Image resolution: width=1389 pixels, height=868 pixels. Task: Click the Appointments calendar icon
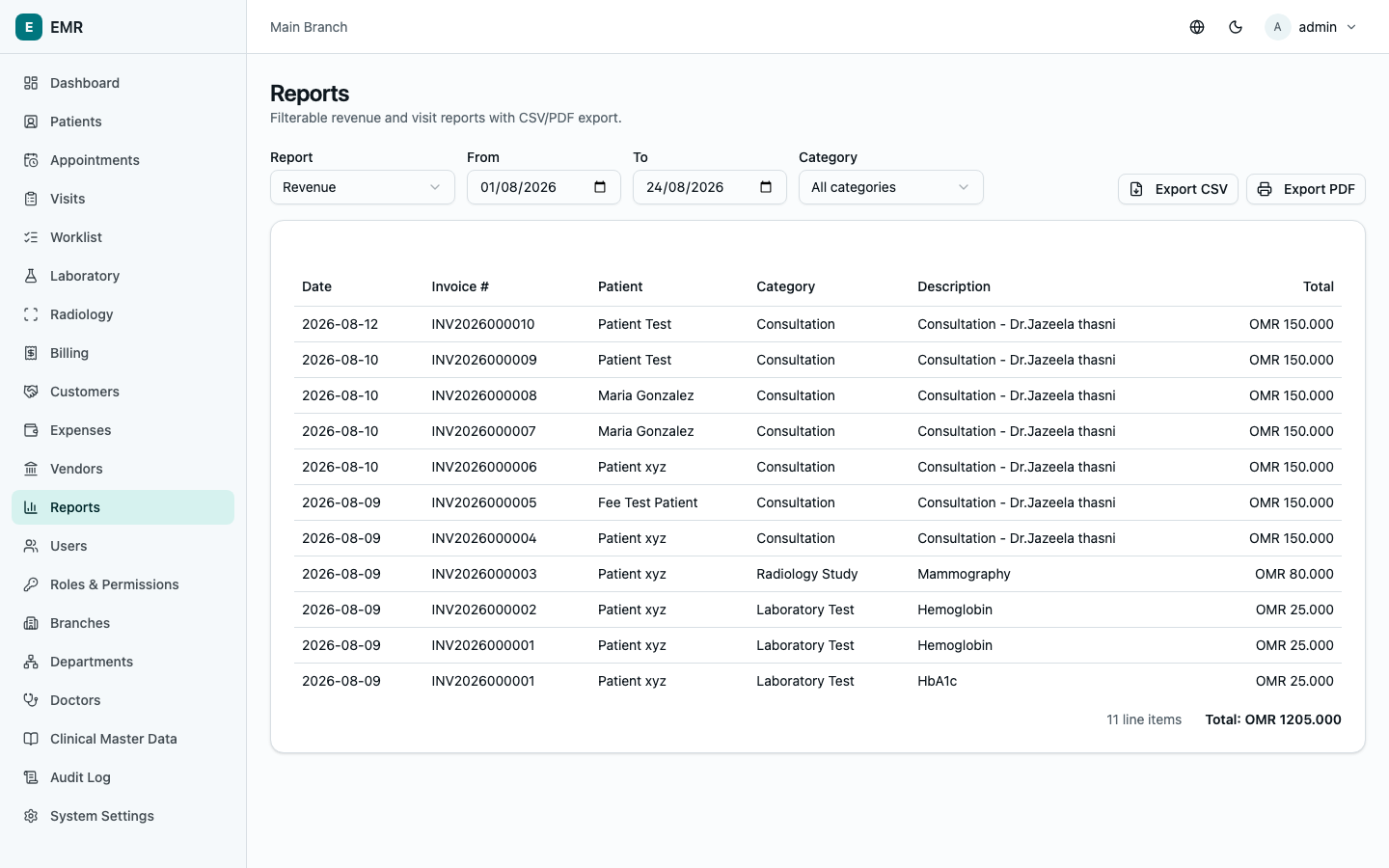tap(31, 160)
